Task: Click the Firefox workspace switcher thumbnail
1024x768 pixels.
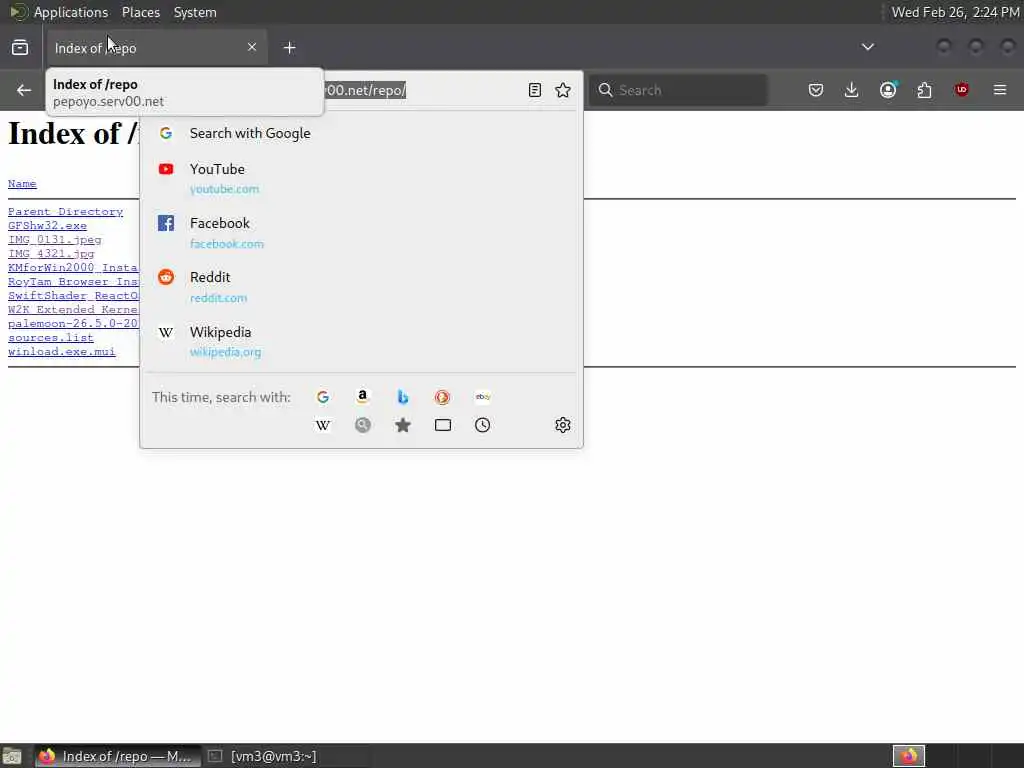Action: pyautogui.click(x=908, y=756)
